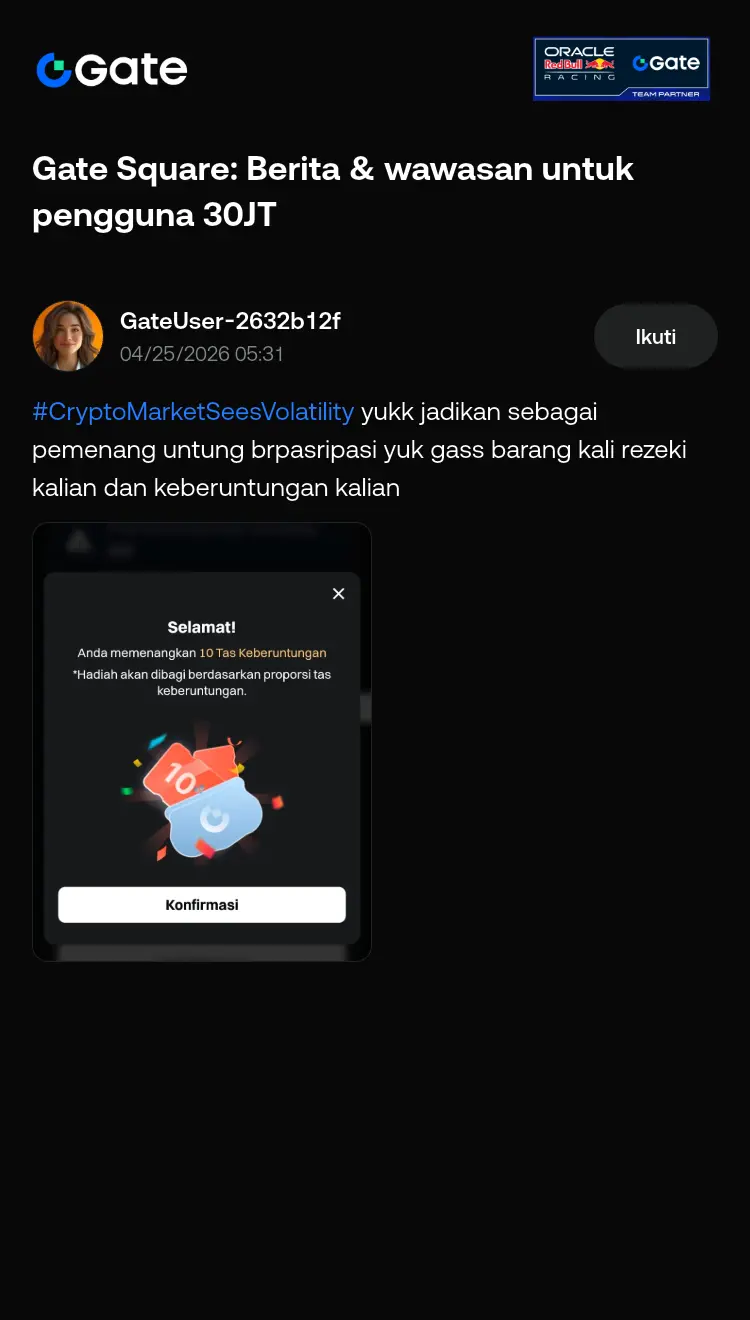750x1320 pixels.
Task: Click the faint warning icon atop the image
Action: (78, 542)
